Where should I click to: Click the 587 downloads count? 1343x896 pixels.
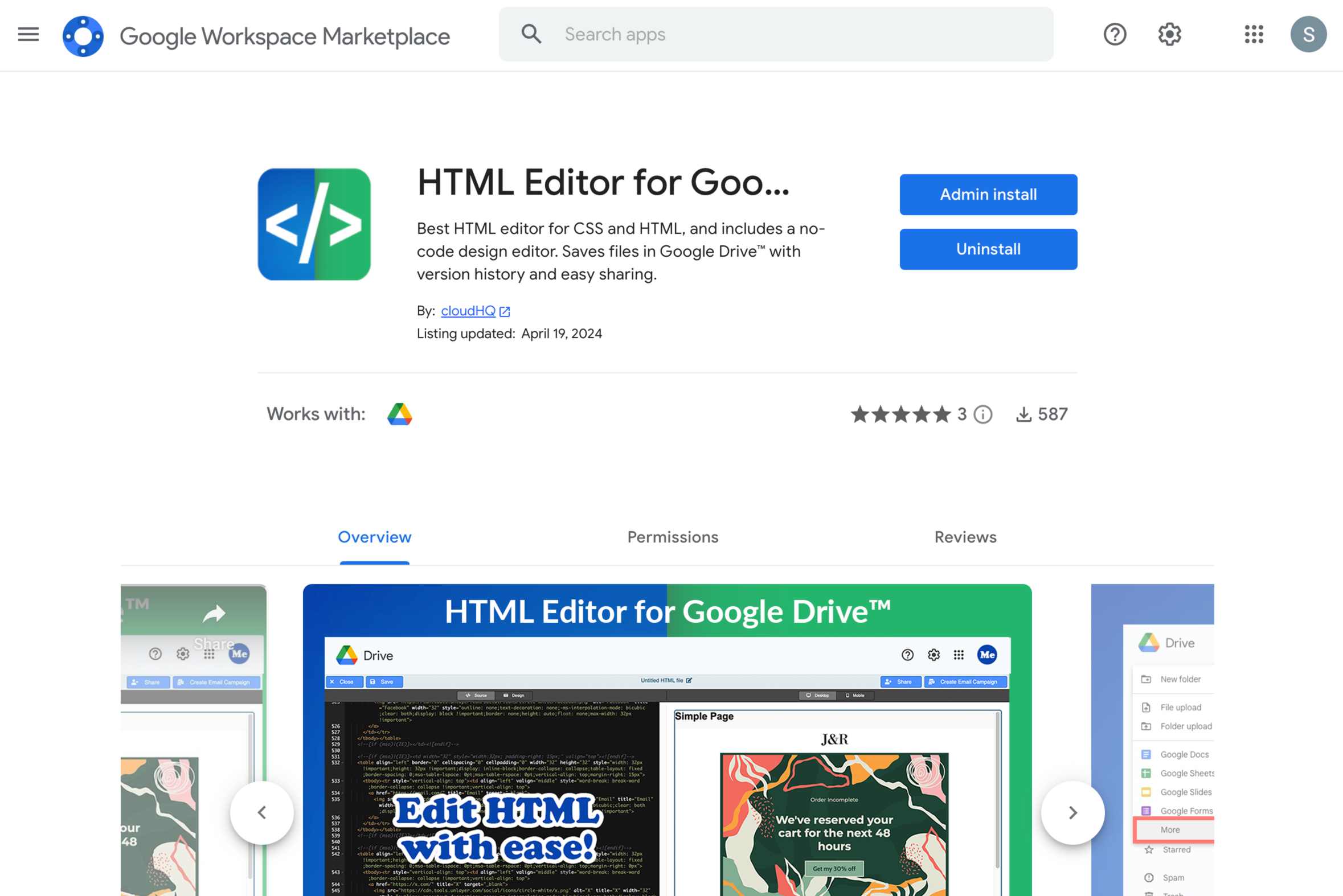click(x=1052, y=414)
